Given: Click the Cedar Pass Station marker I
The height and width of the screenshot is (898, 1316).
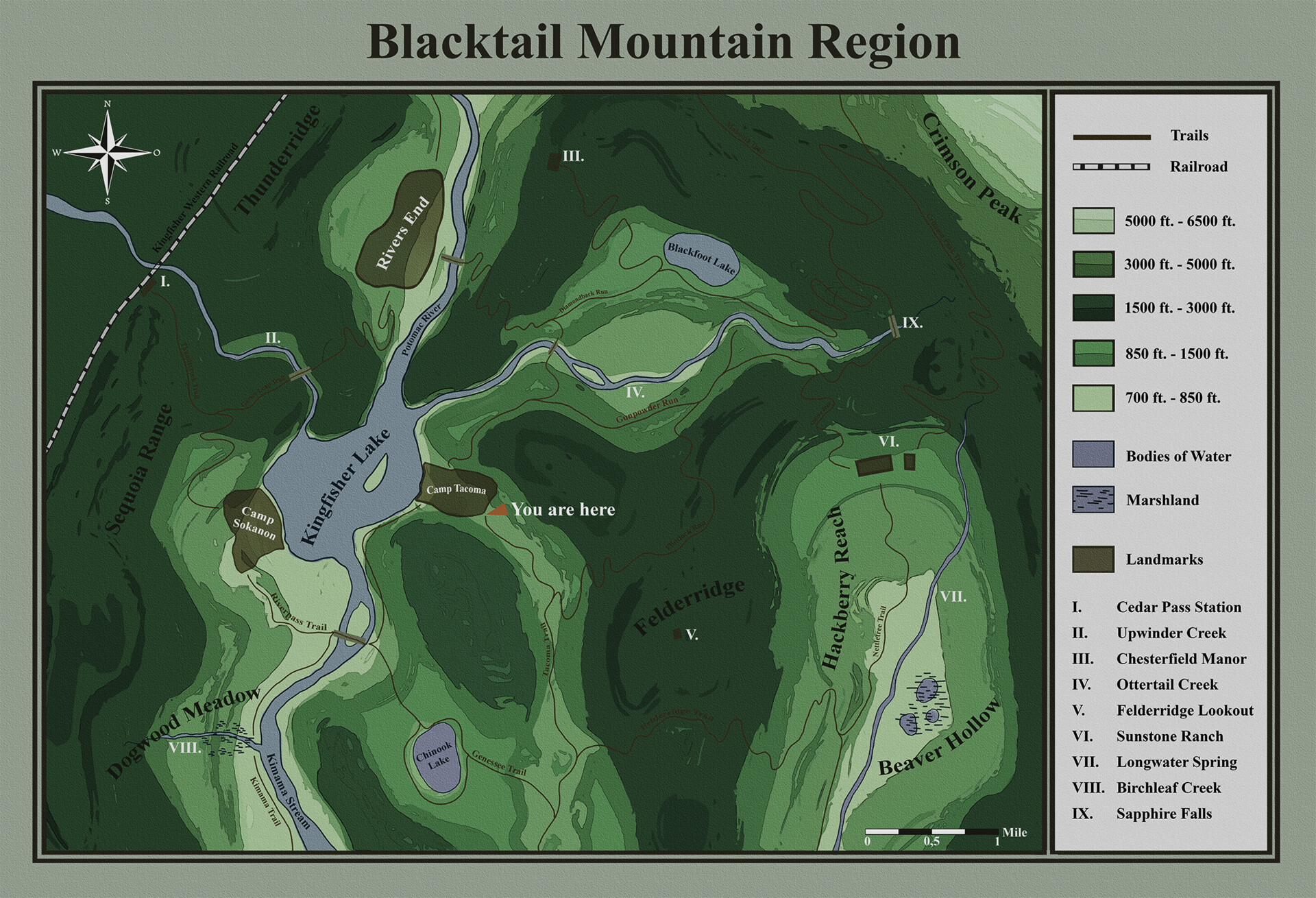Looking at the screenshot, I should point(149,285).
